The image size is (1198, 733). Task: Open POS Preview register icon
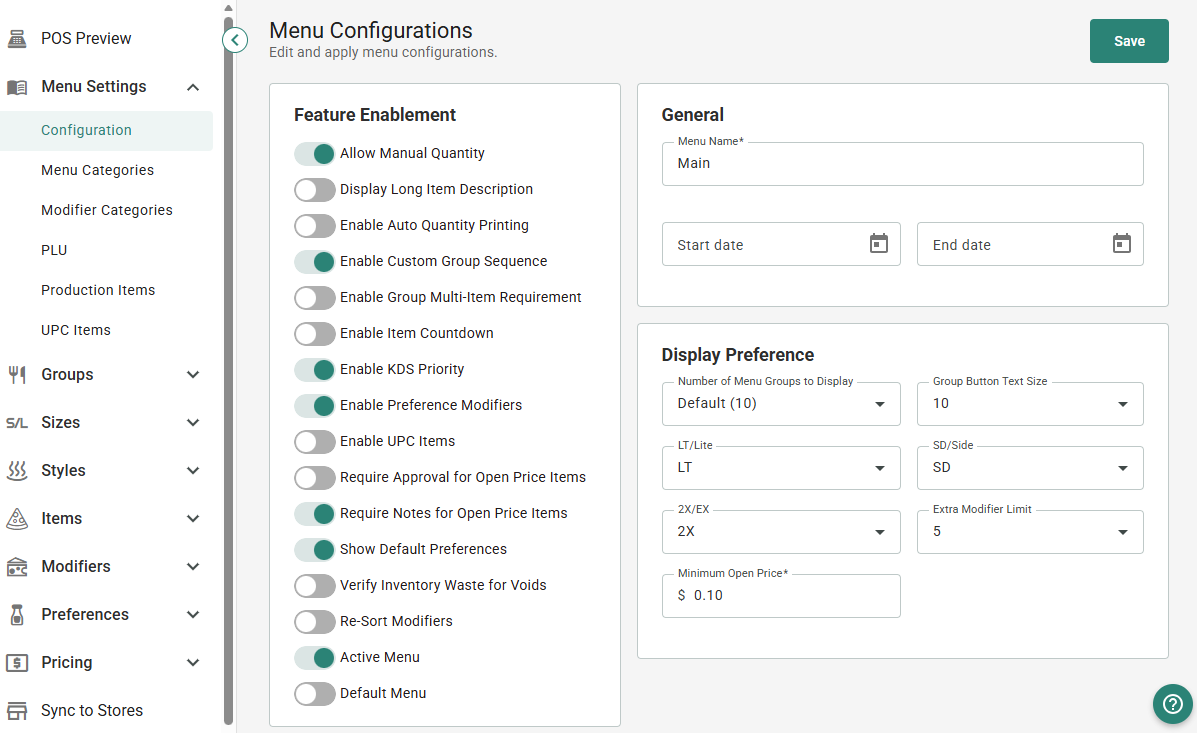17,38
